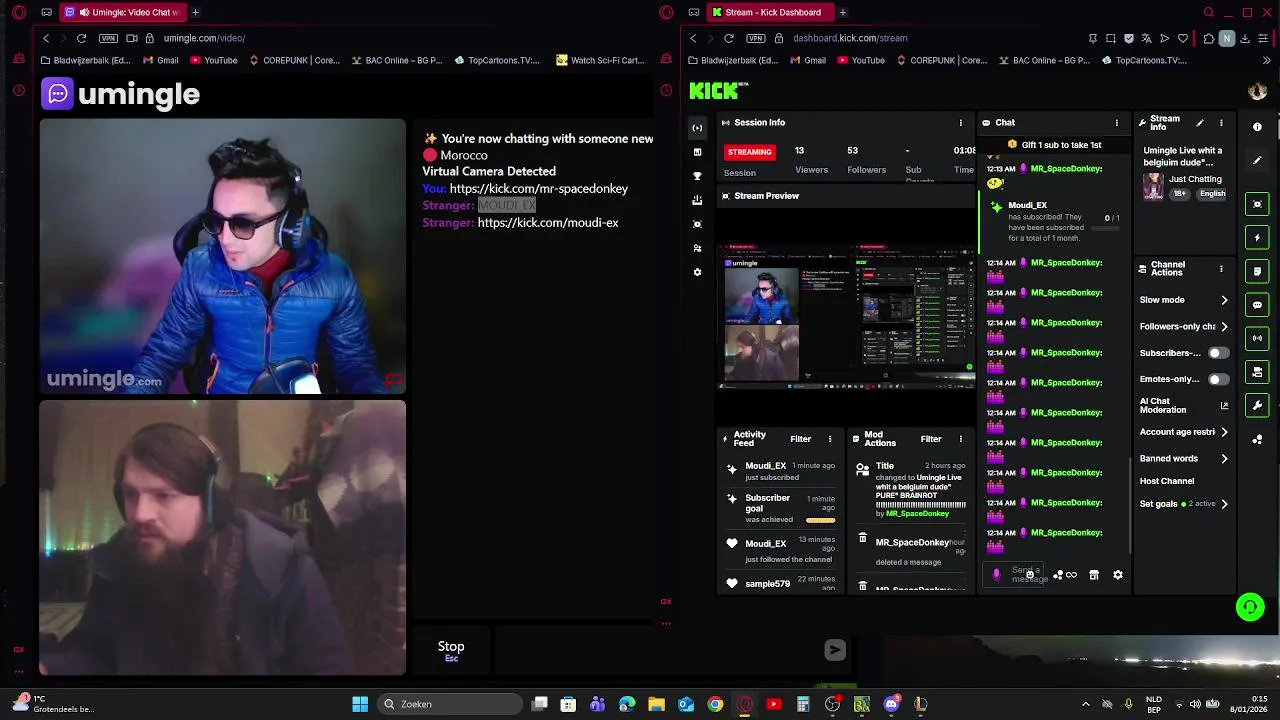Click the Stream Preview thumbnail

pyautogui.click(x=847, y=315)
